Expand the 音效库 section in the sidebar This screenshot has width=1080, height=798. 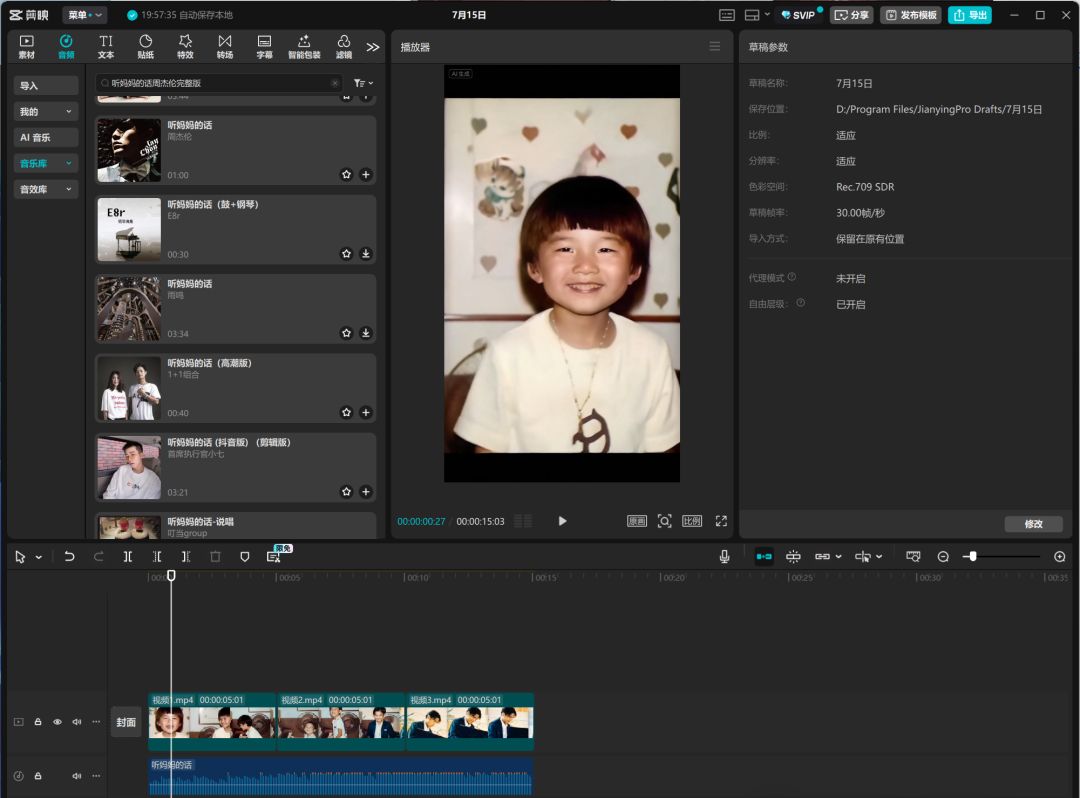pyautogui.click(x=45, y=188)
